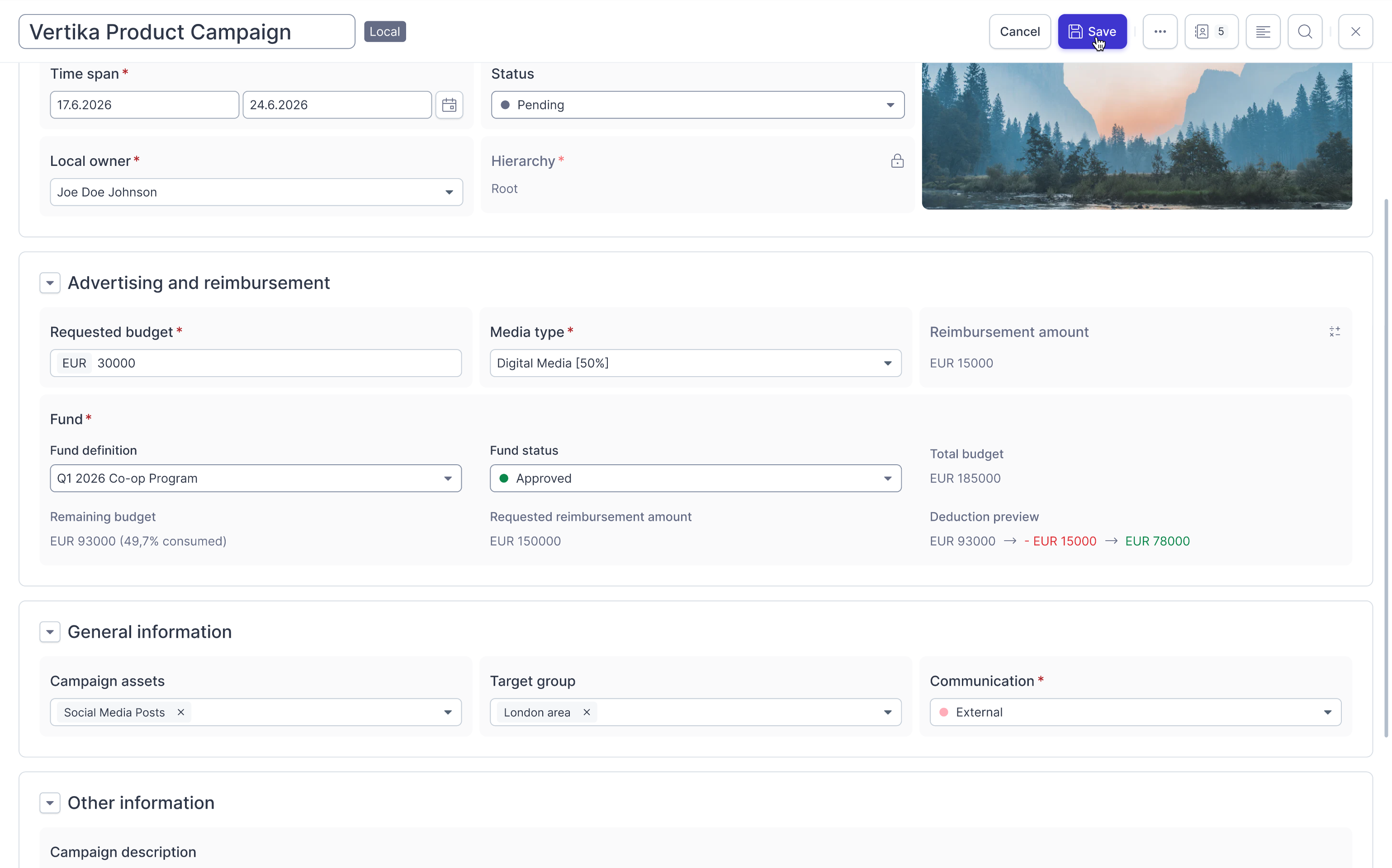Collapse the Other information section

pos(50,803)
